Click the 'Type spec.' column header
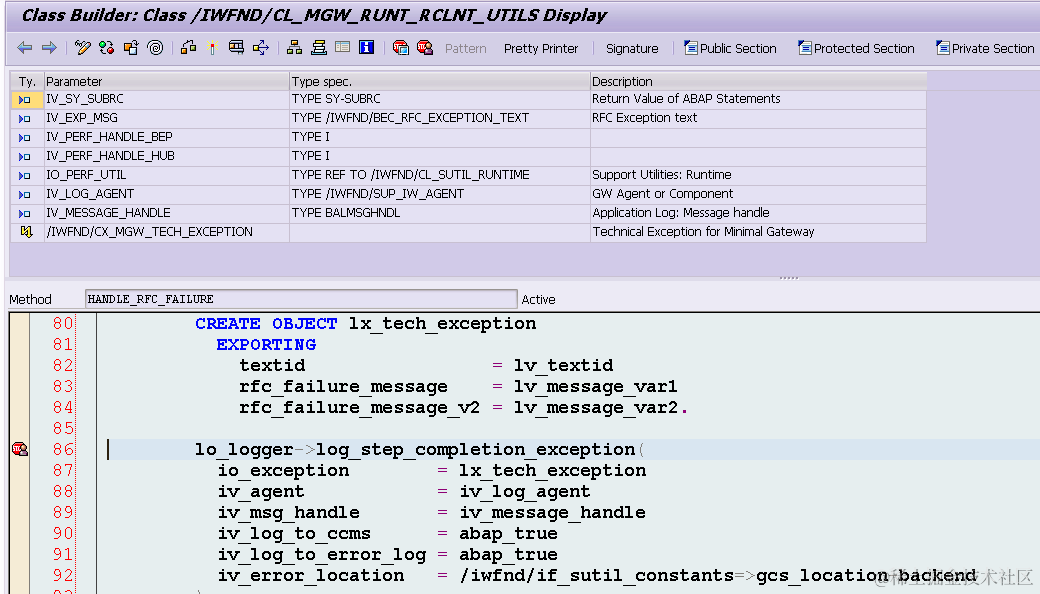 pyautogui.click(x=440, y=82)
